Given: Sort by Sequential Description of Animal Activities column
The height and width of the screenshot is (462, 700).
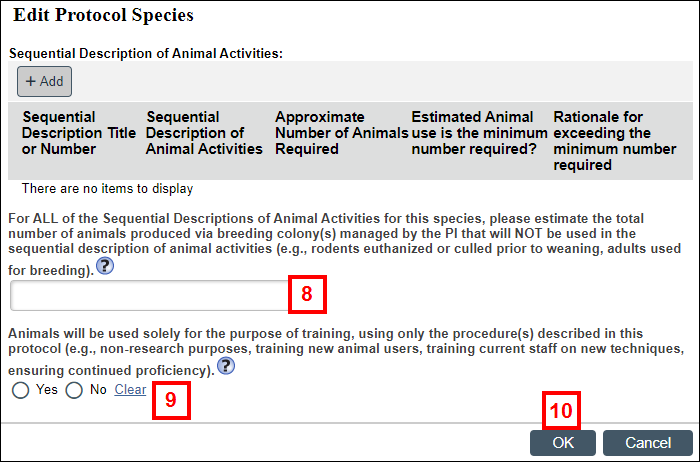Looking at the screenshot, I should [204, 133].
